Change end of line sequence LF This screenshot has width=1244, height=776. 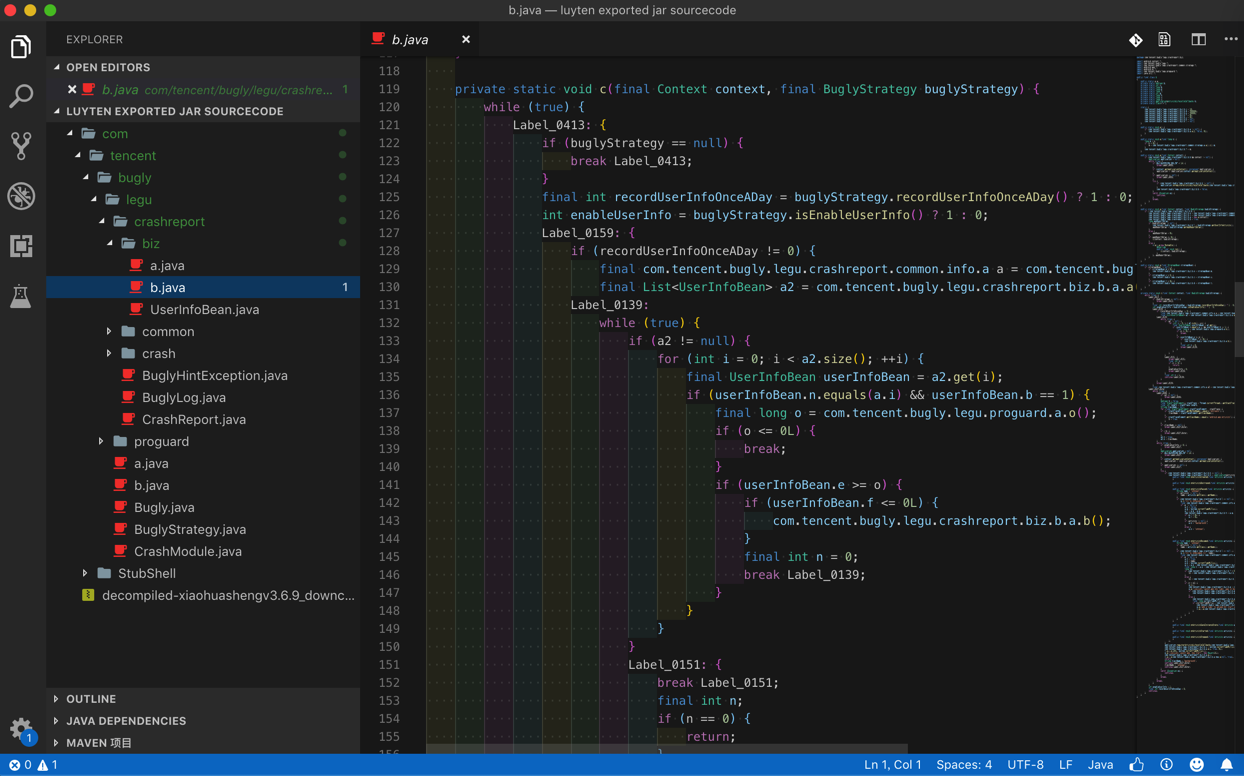pyautogui.click(x=1066, y=765)
